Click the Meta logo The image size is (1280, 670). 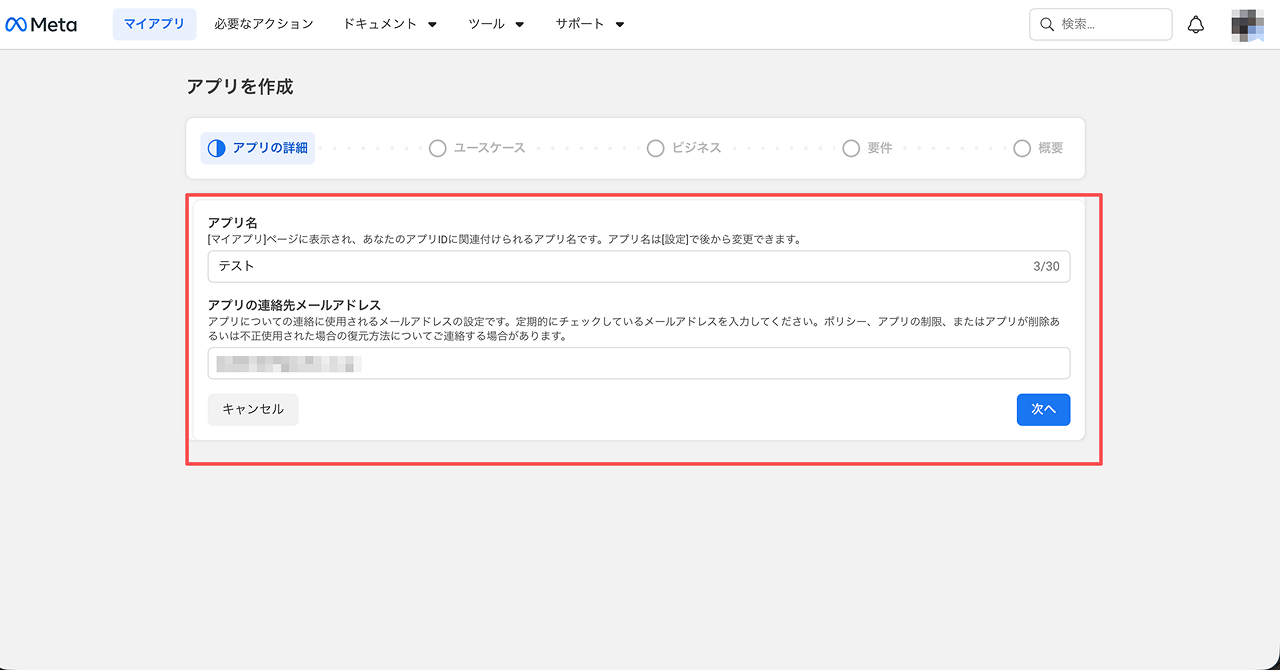pos(41,24)
